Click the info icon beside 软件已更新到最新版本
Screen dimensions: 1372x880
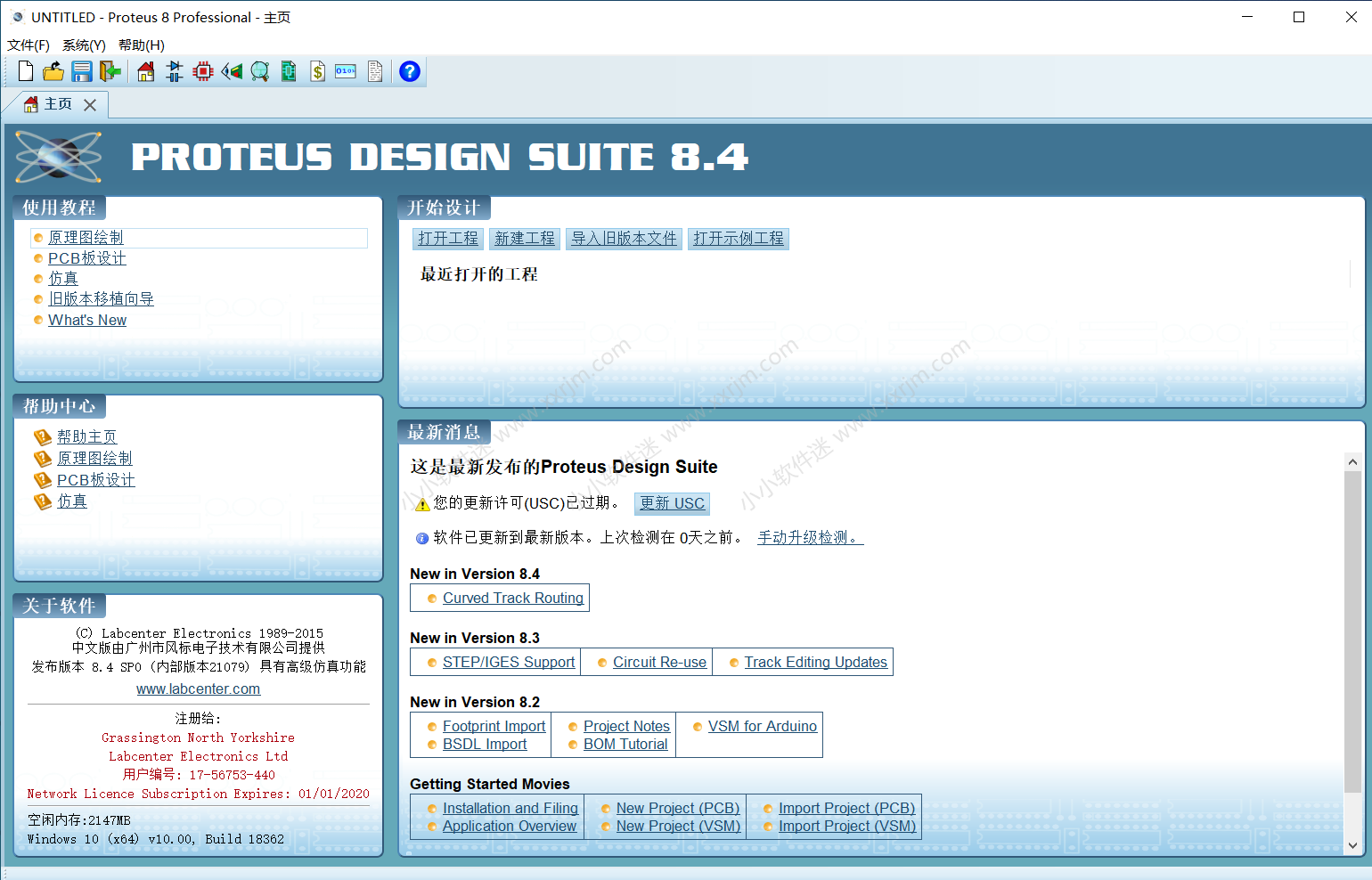coord(422,538)
